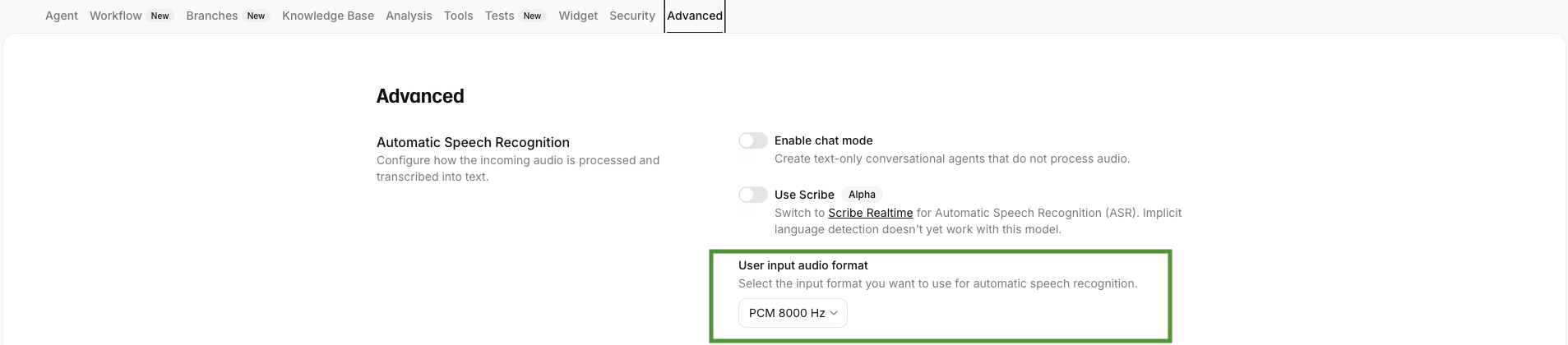Click the New badge next to Workflow
Viewport: 1568px width, 345px height.
tap(160, 16)
